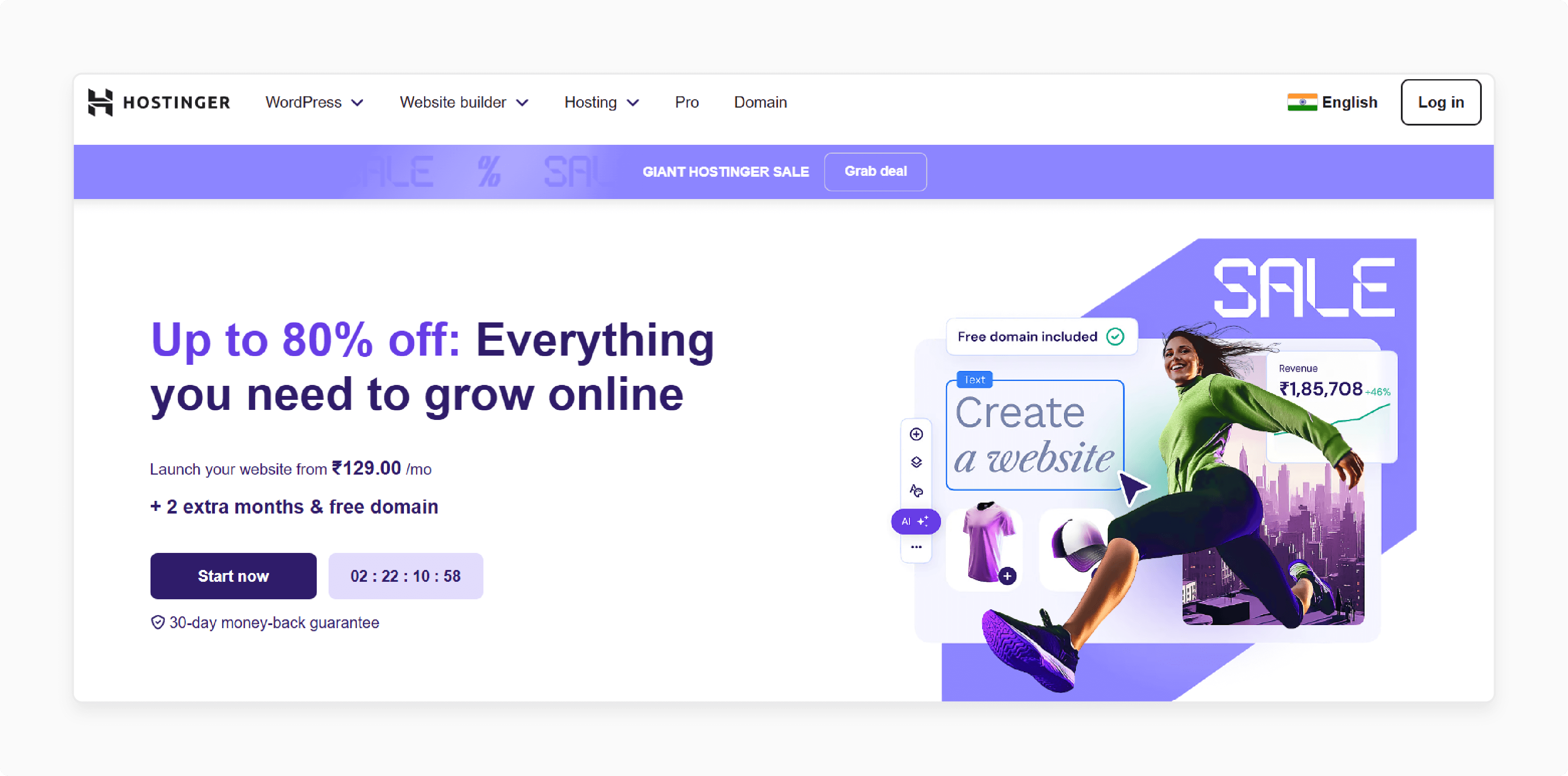The height and width of the screenshot is (776, 1568).
Task: Expand the Hosting dropdown menu
Action: coord(601,102)
